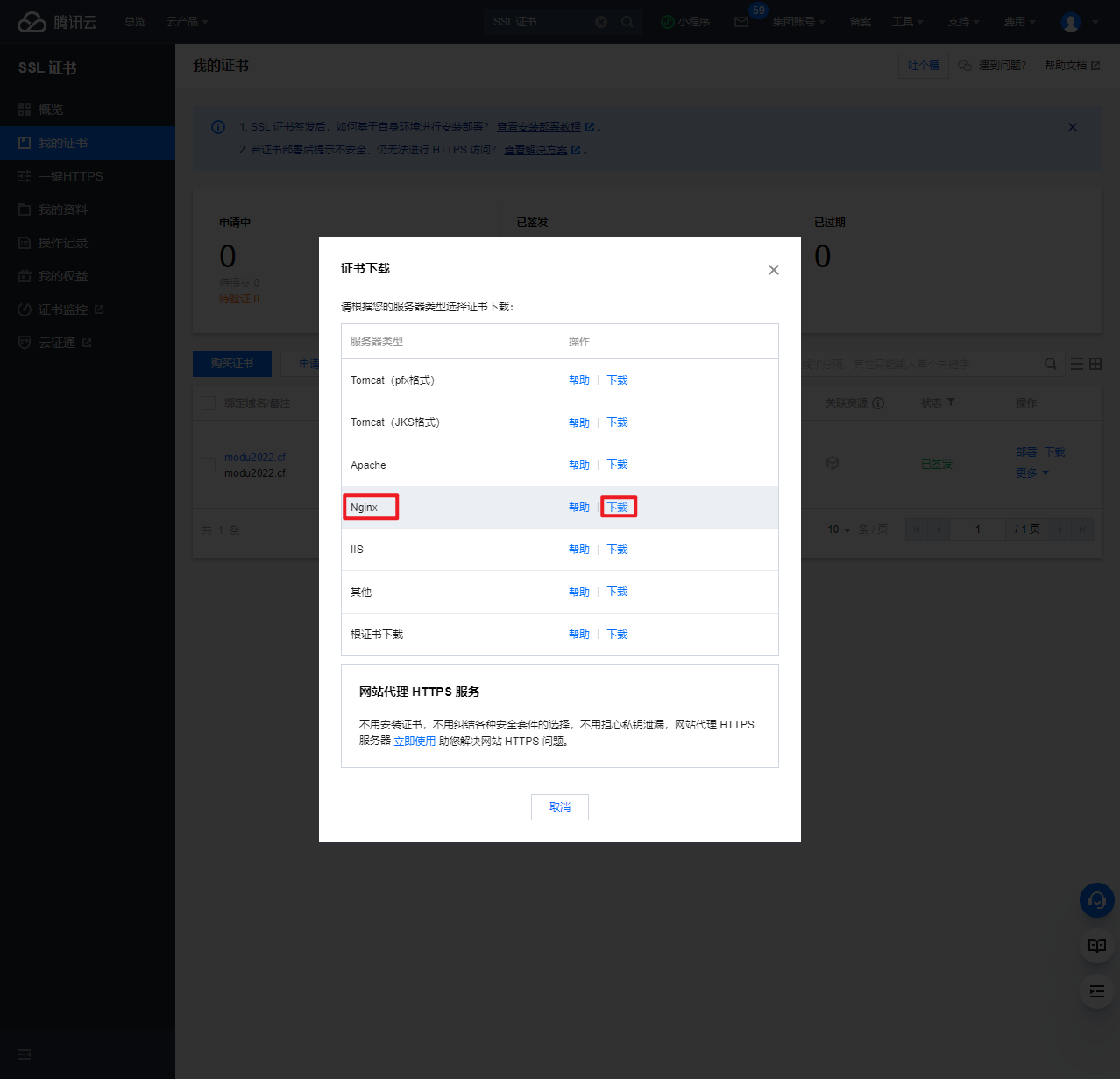Open 概览 in the sidebar
1120x1079 pixels.
pyautogui.click(x=88, y=110)
